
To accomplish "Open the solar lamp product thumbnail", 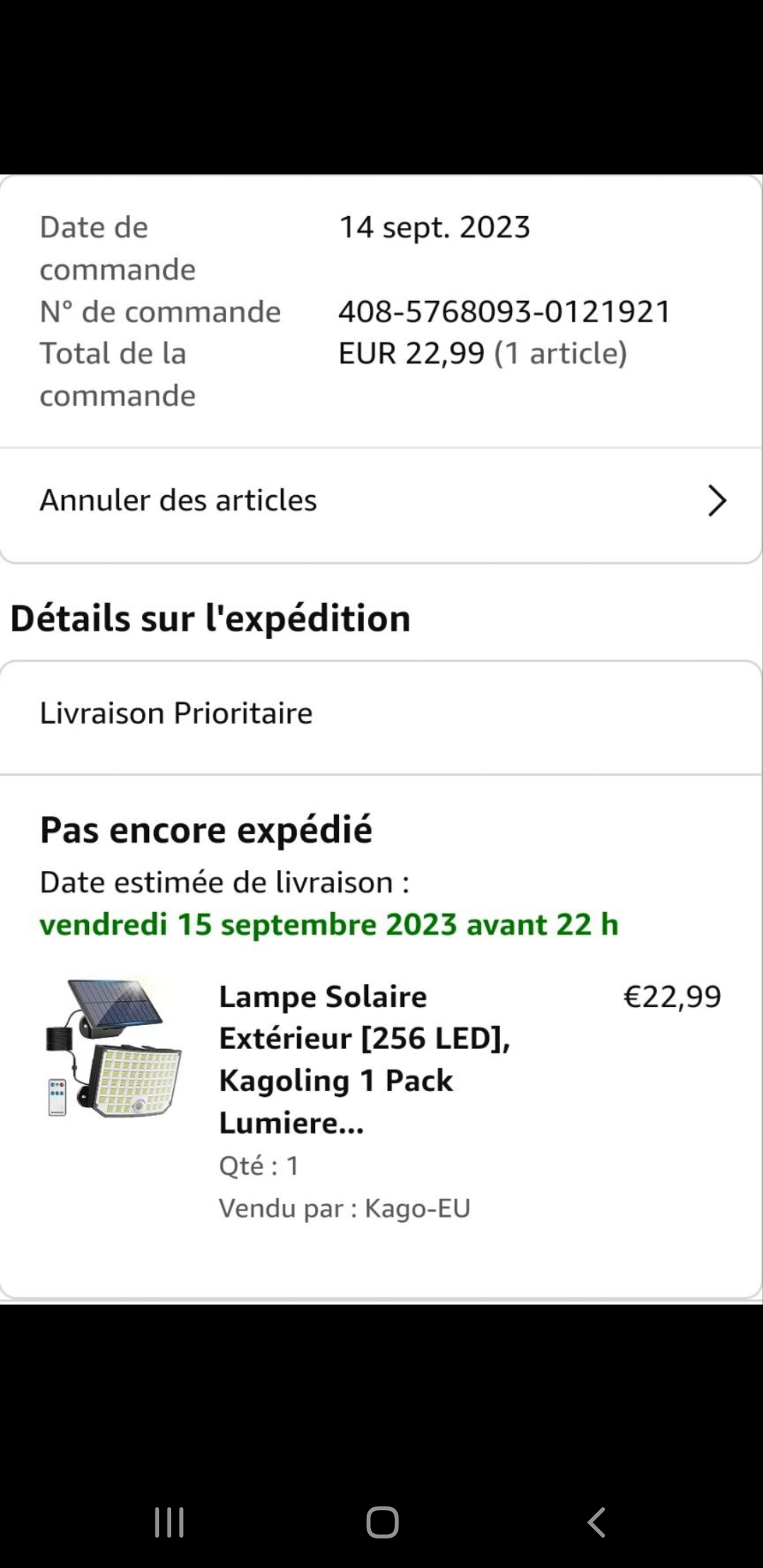I will [x=114, y=1048].
